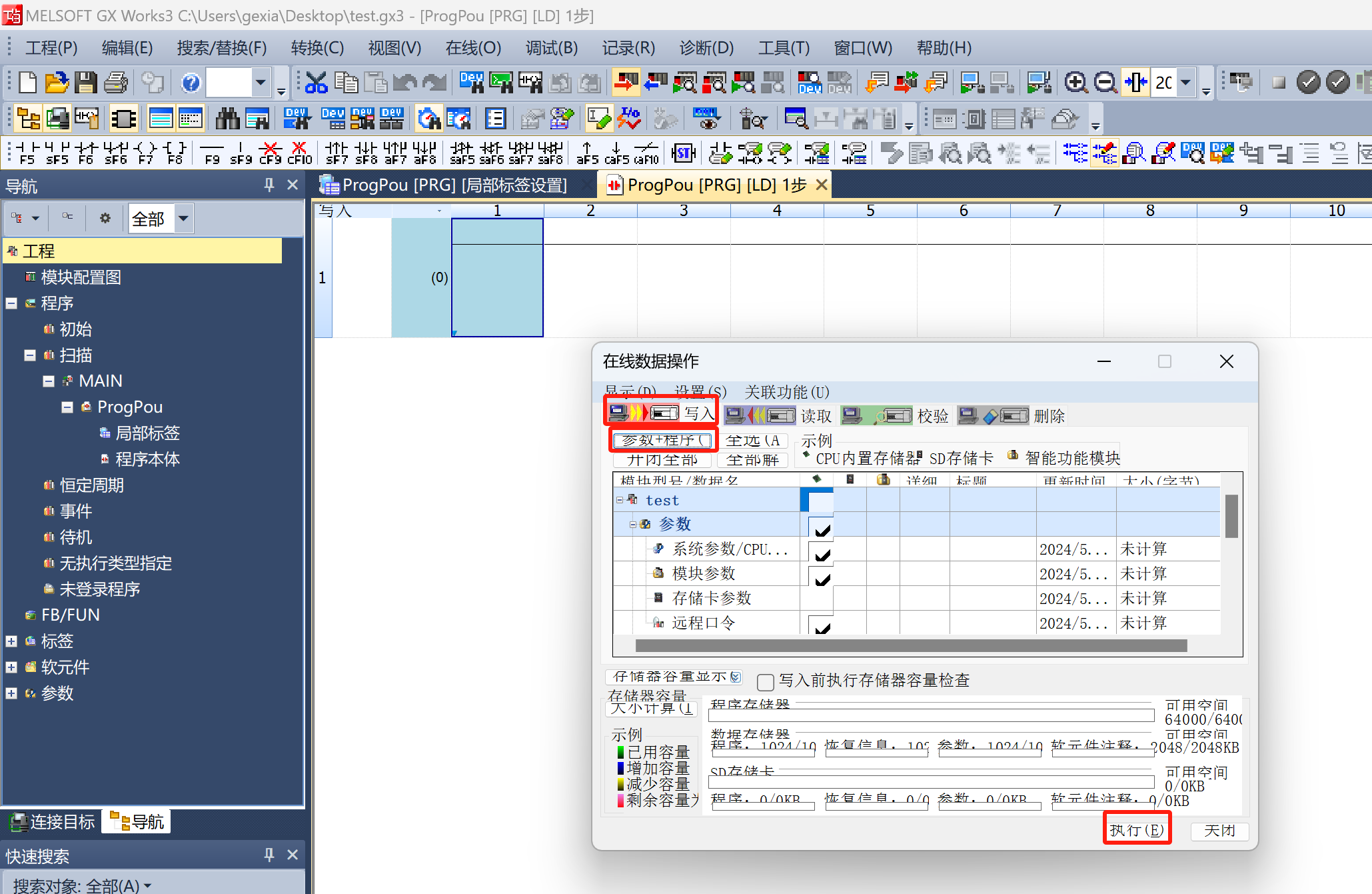The height and width of the screenshot is (894, 1372).
Task: Uncheck the 模块参数 checkbox
Action: coord(821,576)
